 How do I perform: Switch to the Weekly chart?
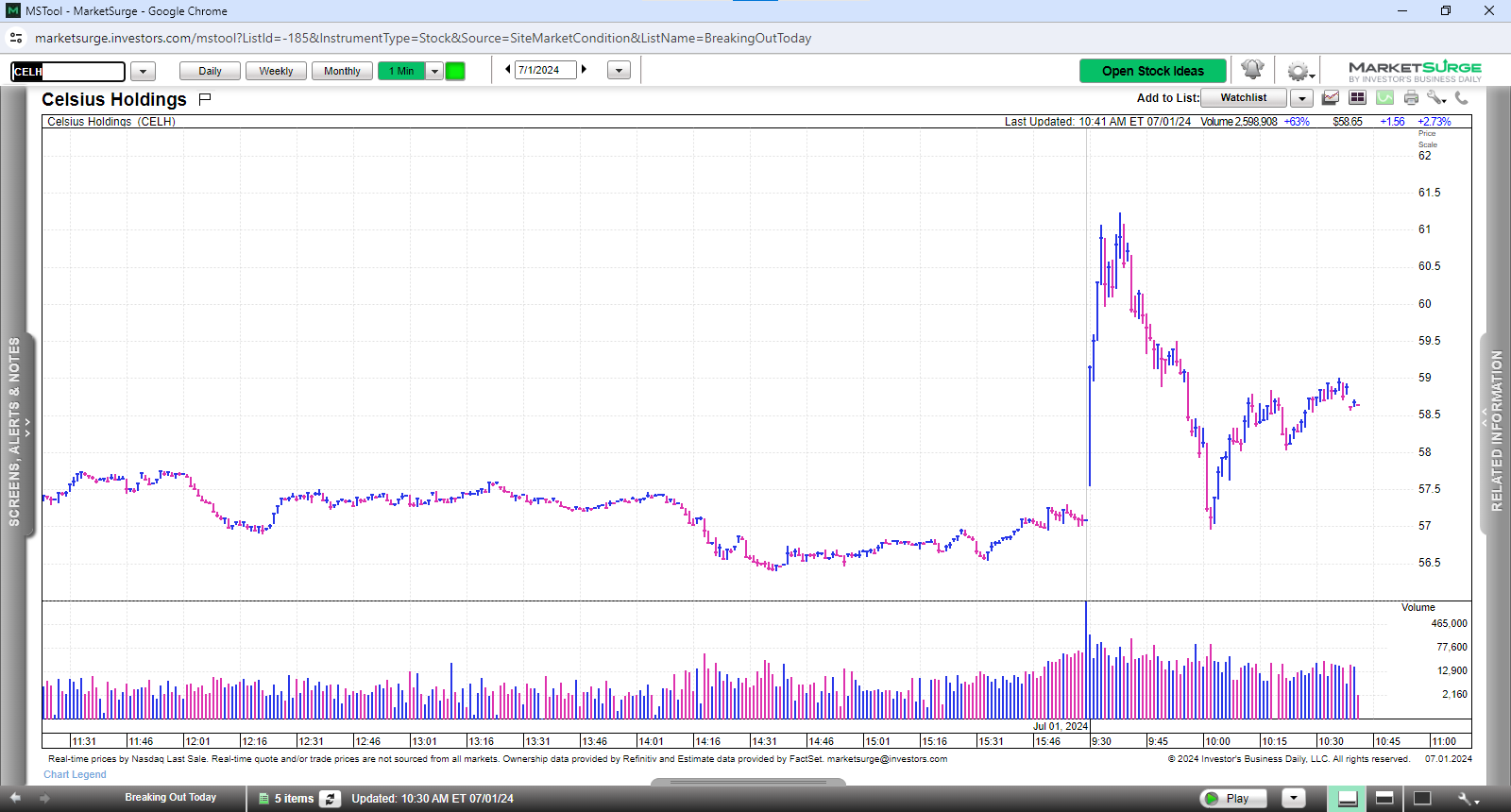coord(276,71)
